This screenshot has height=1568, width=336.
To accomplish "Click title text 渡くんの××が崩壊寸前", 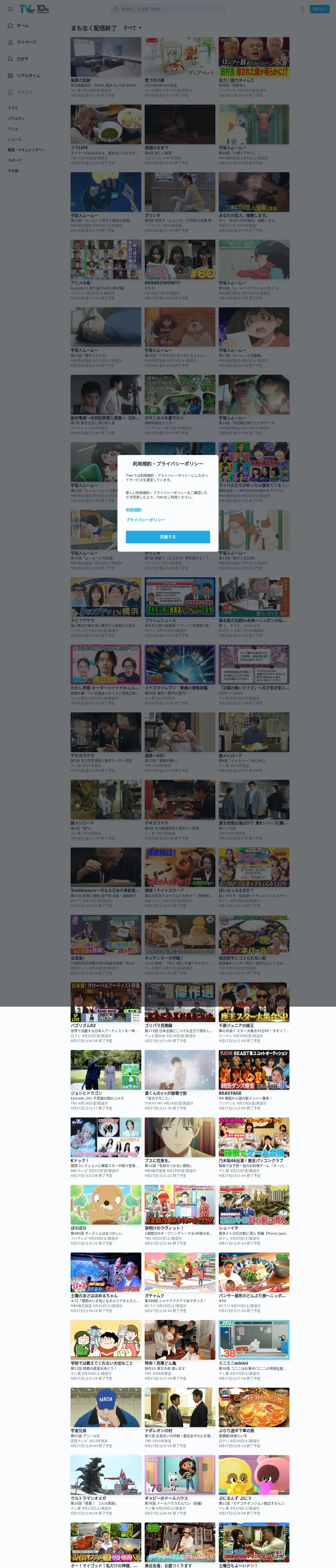I will pos(166,1093).
